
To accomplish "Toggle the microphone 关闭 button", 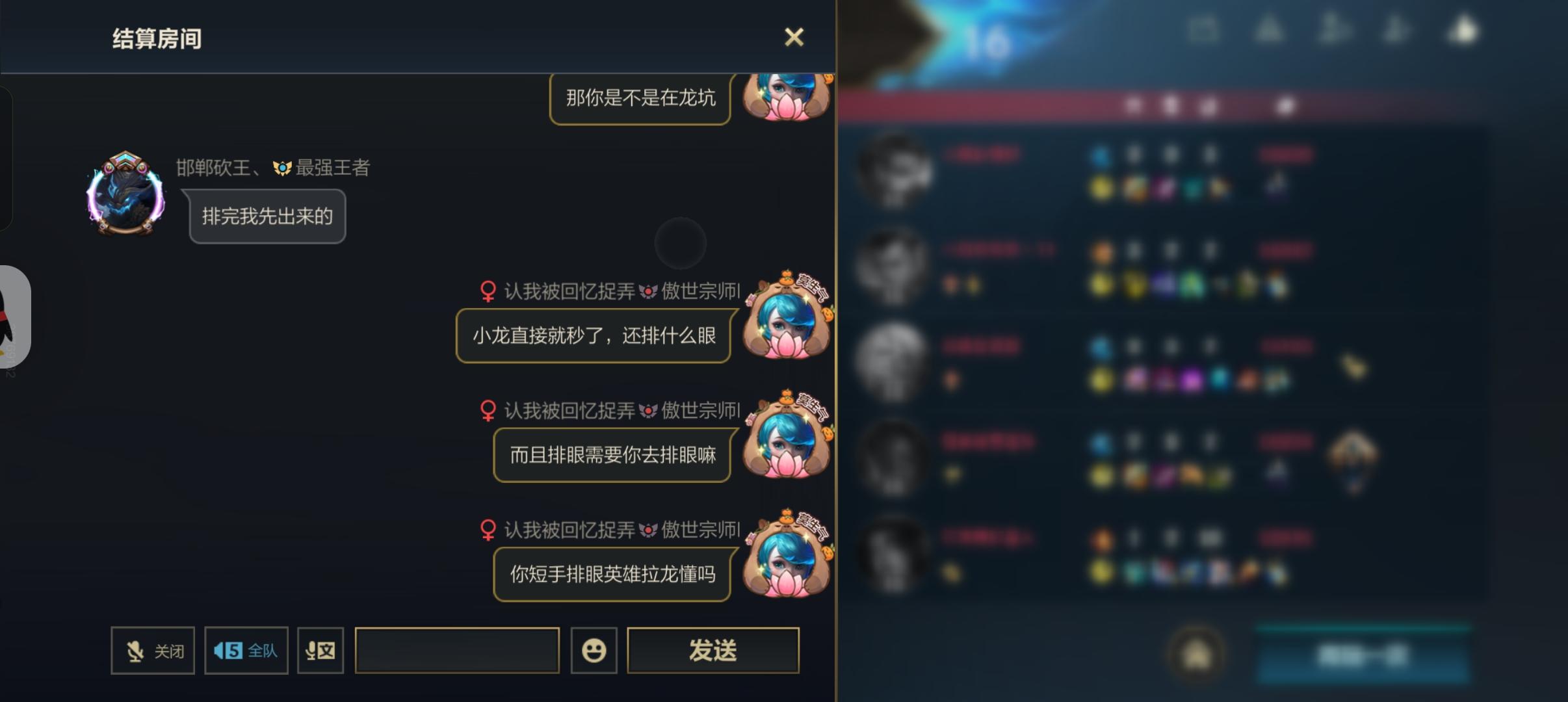I will point(153,651).
